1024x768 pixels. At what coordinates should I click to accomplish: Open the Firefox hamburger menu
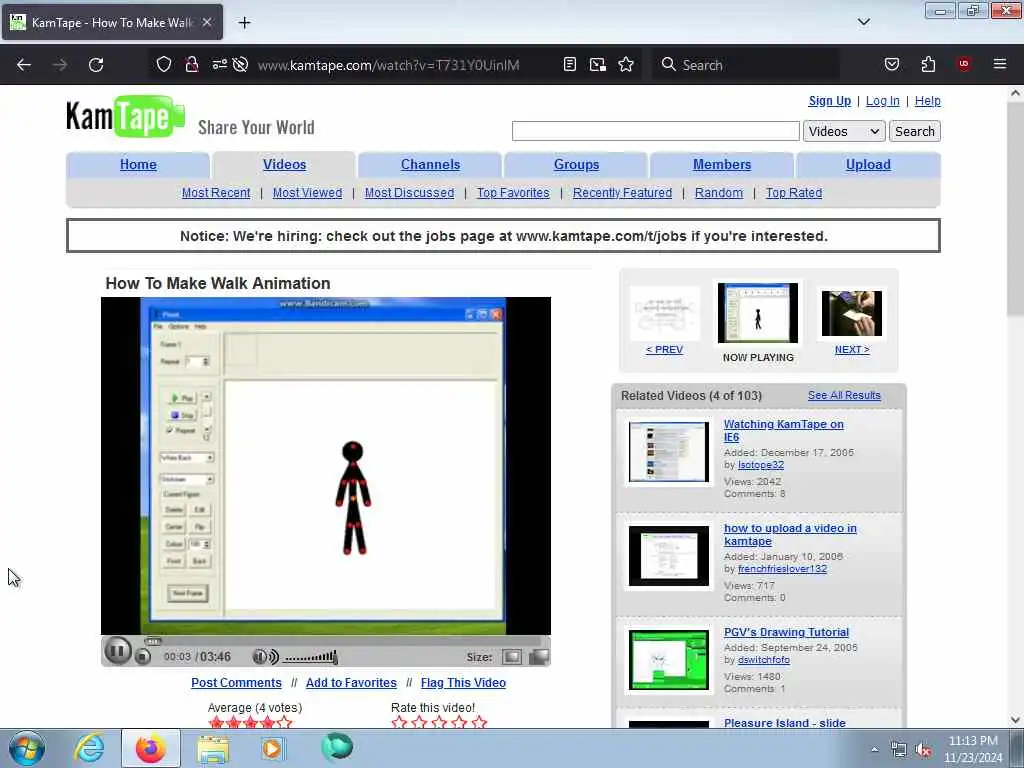pos(1000,64)
